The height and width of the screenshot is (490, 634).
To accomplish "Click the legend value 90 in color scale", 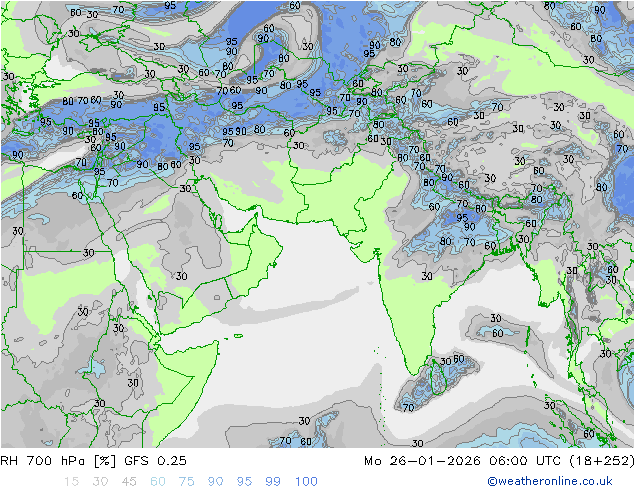I will pos(215,481).
